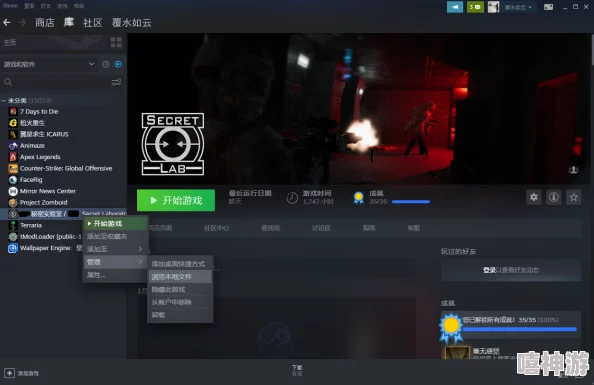Favorite the game with star icon
Viewport: 594px width, 385px height.
click(x=574, y=197)
